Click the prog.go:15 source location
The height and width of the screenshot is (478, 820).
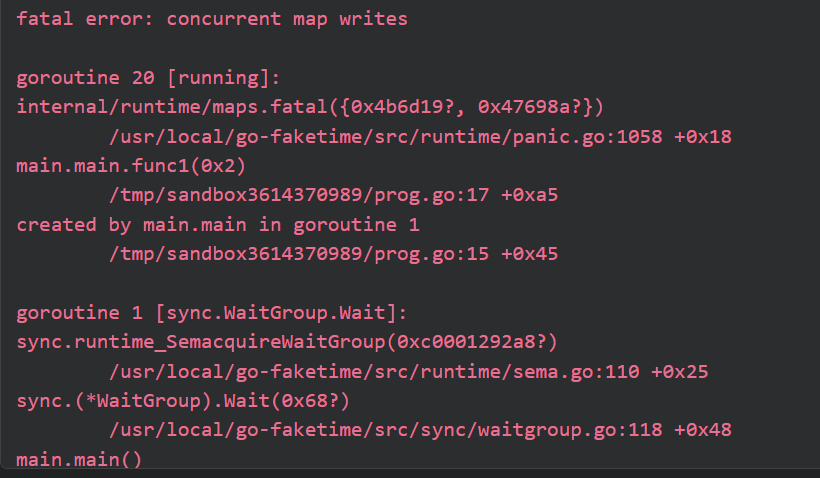(299, 254)
